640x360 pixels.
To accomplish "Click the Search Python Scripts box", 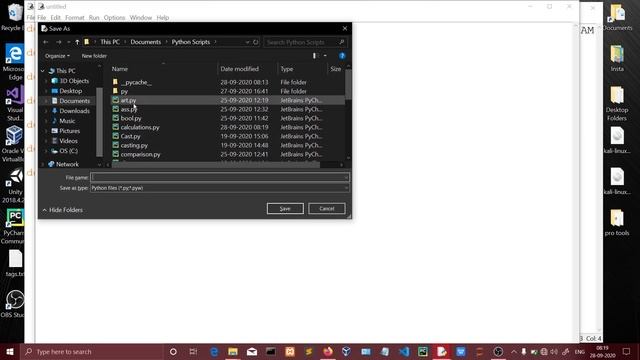I will [x=305, y=42].
